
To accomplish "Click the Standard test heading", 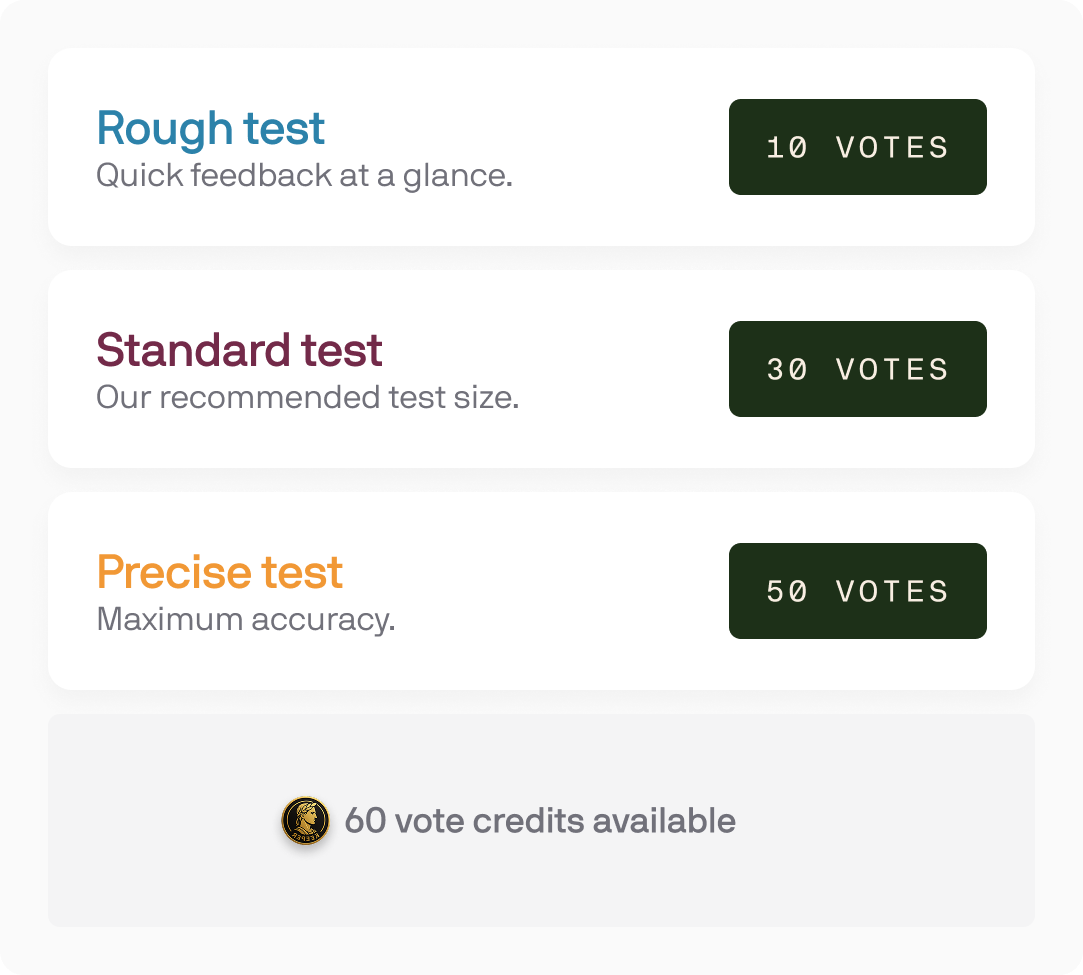I will pyautogui.click(x=238, y=350).
